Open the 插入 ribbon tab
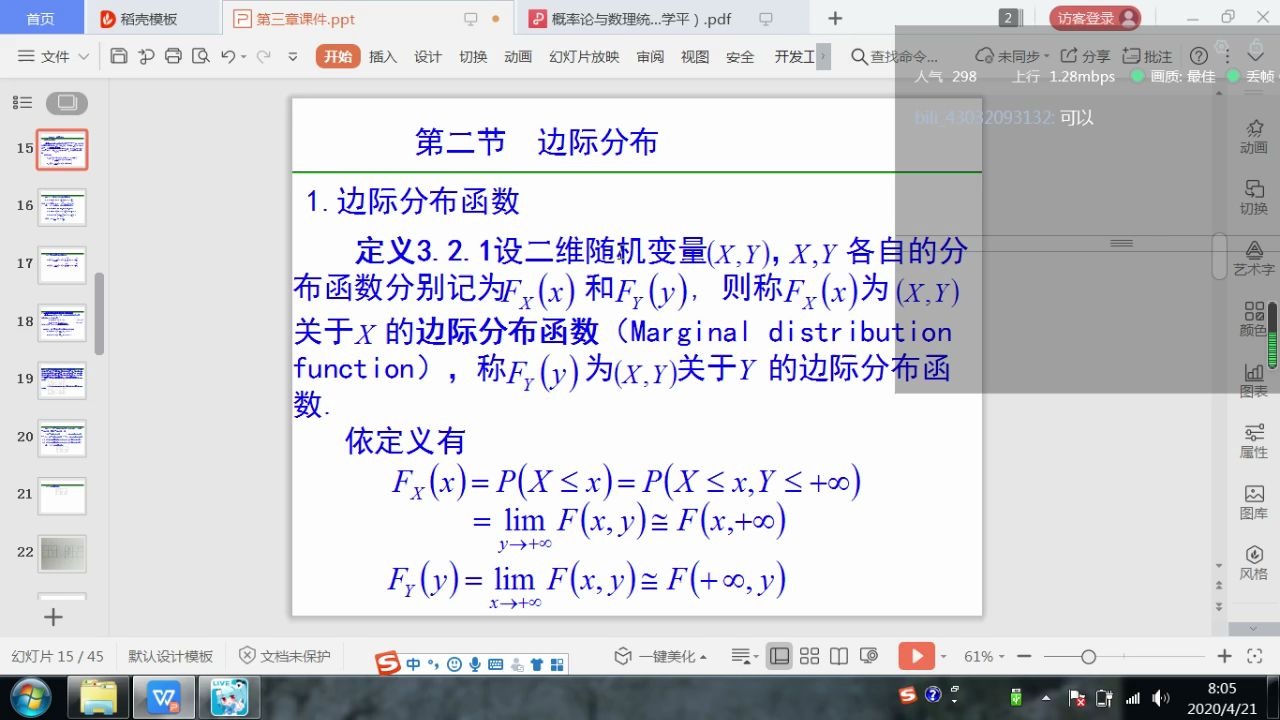 (x=383, y=57)
